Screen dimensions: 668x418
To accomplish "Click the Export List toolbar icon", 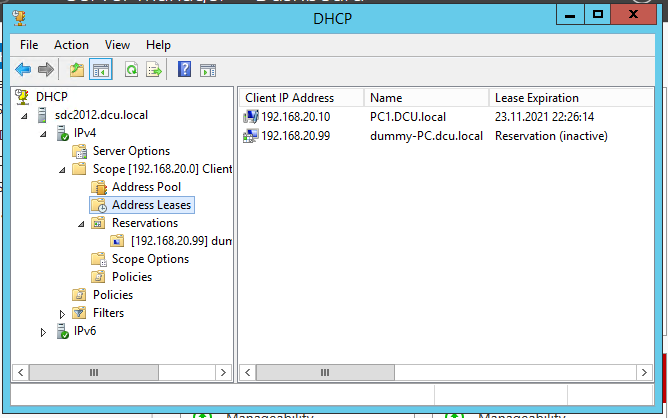I will pos(154,69).
